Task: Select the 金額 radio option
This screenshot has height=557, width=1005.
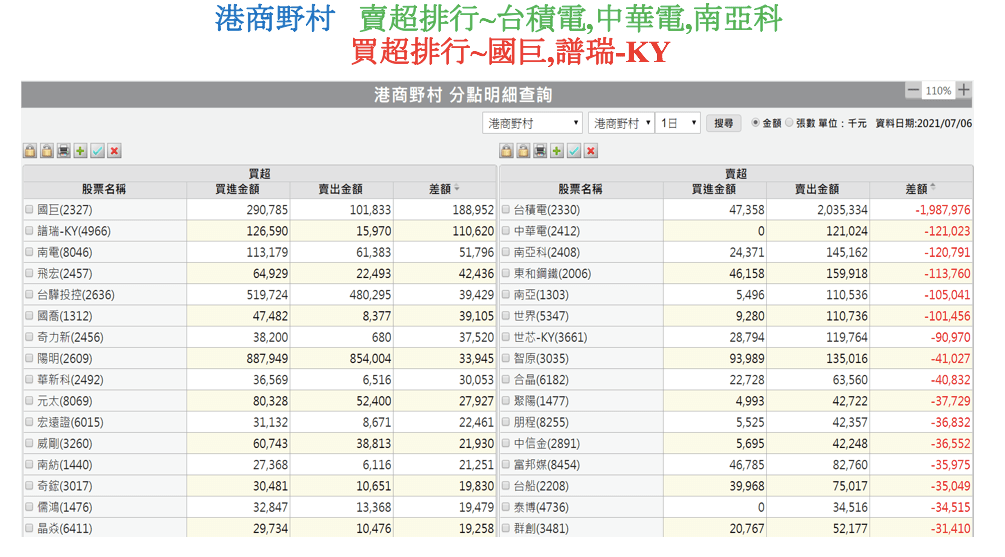Action: coord(755,123)
